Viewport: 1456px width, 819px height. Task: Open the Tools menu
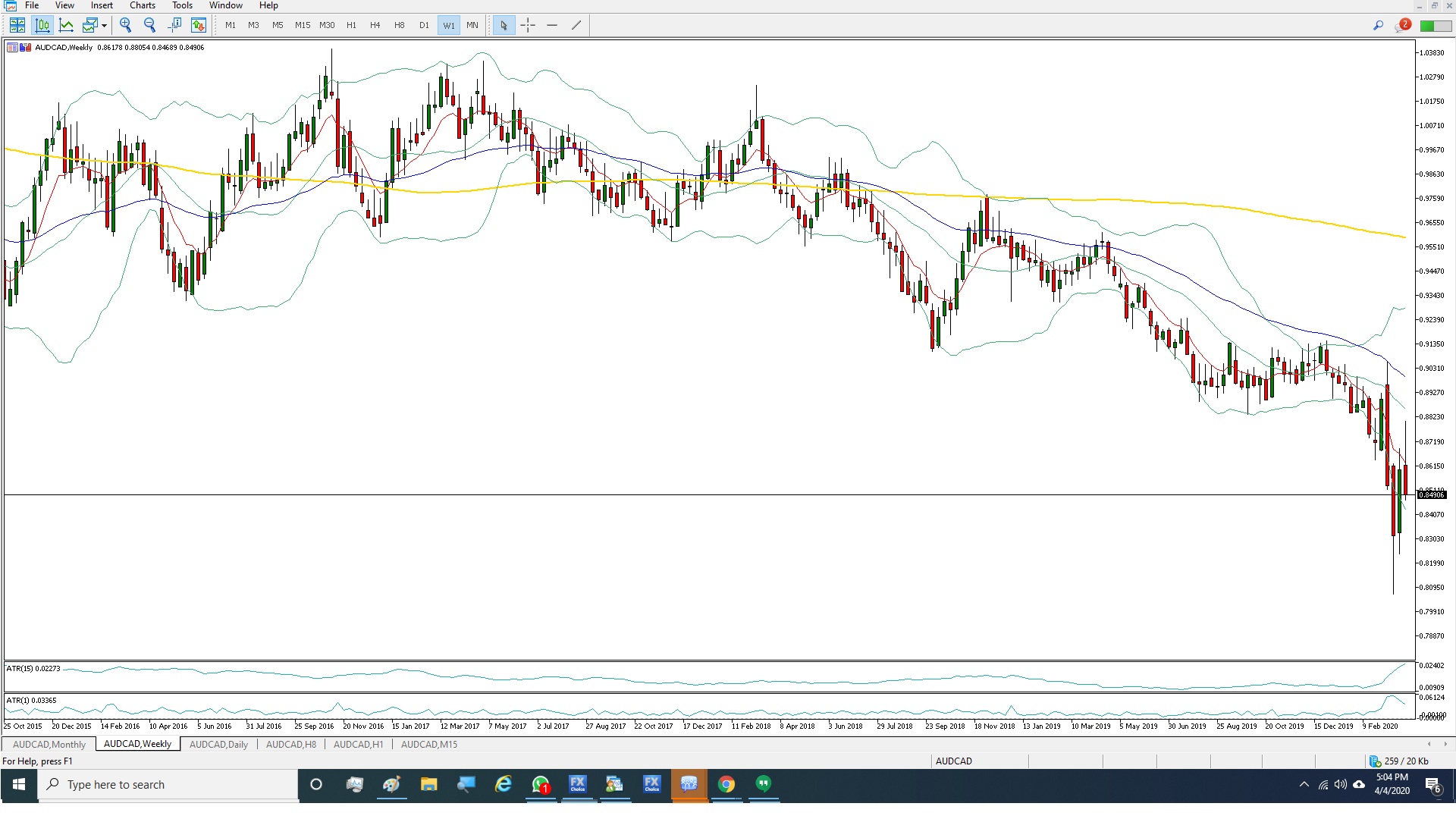pyautogui.click(x=182, y=5)
